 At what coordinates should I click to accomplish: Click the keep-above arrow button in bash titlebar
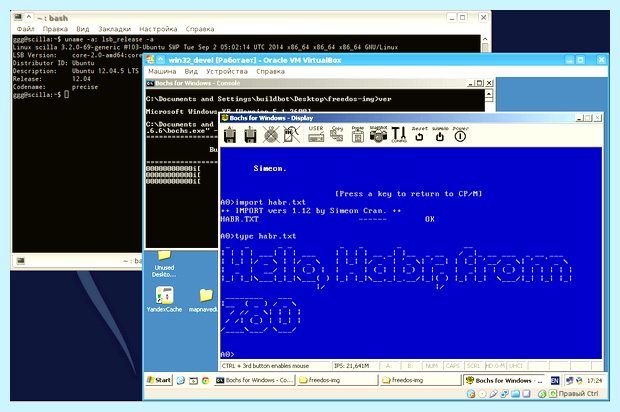[x=29, y=17]
